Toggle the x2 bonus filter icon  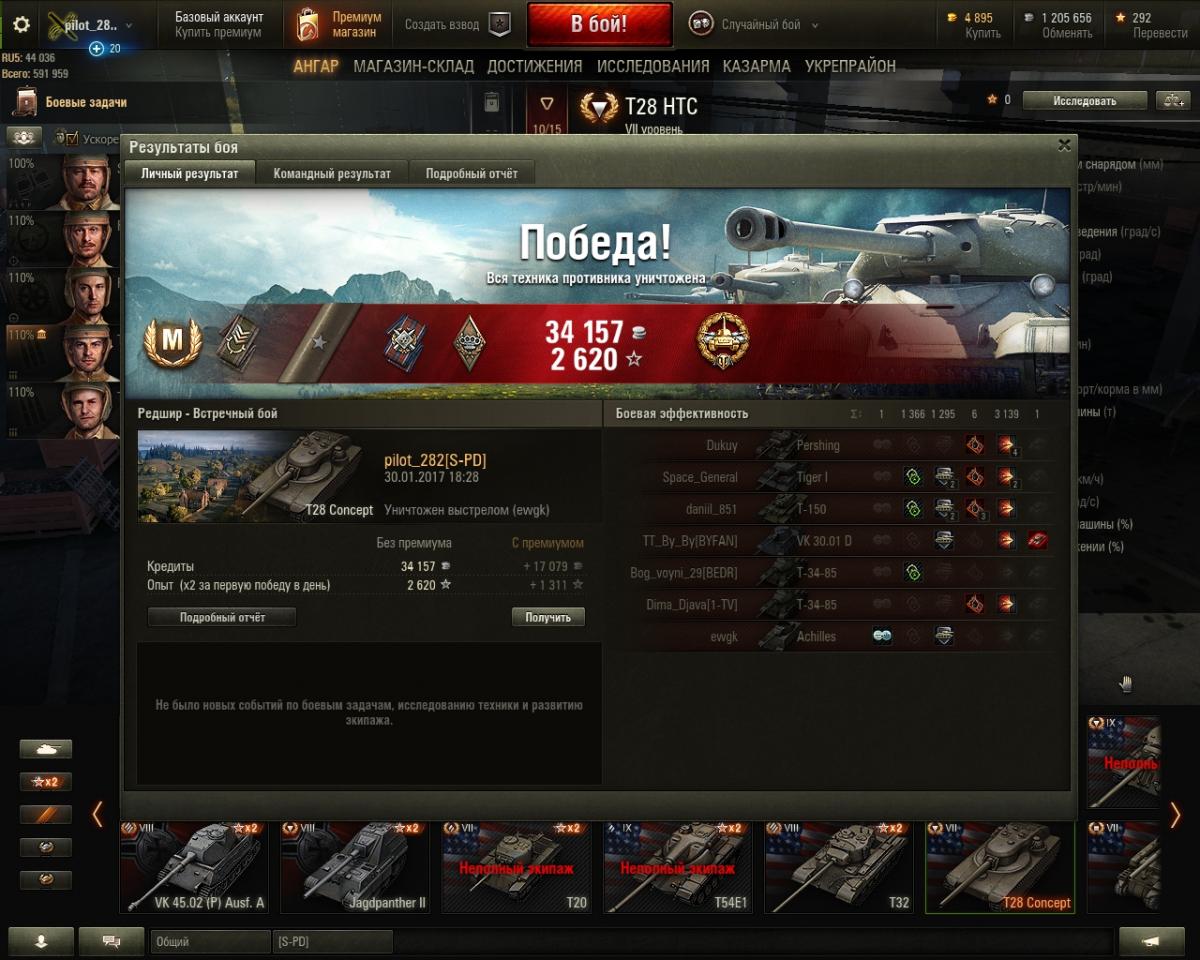click(46, 782)
